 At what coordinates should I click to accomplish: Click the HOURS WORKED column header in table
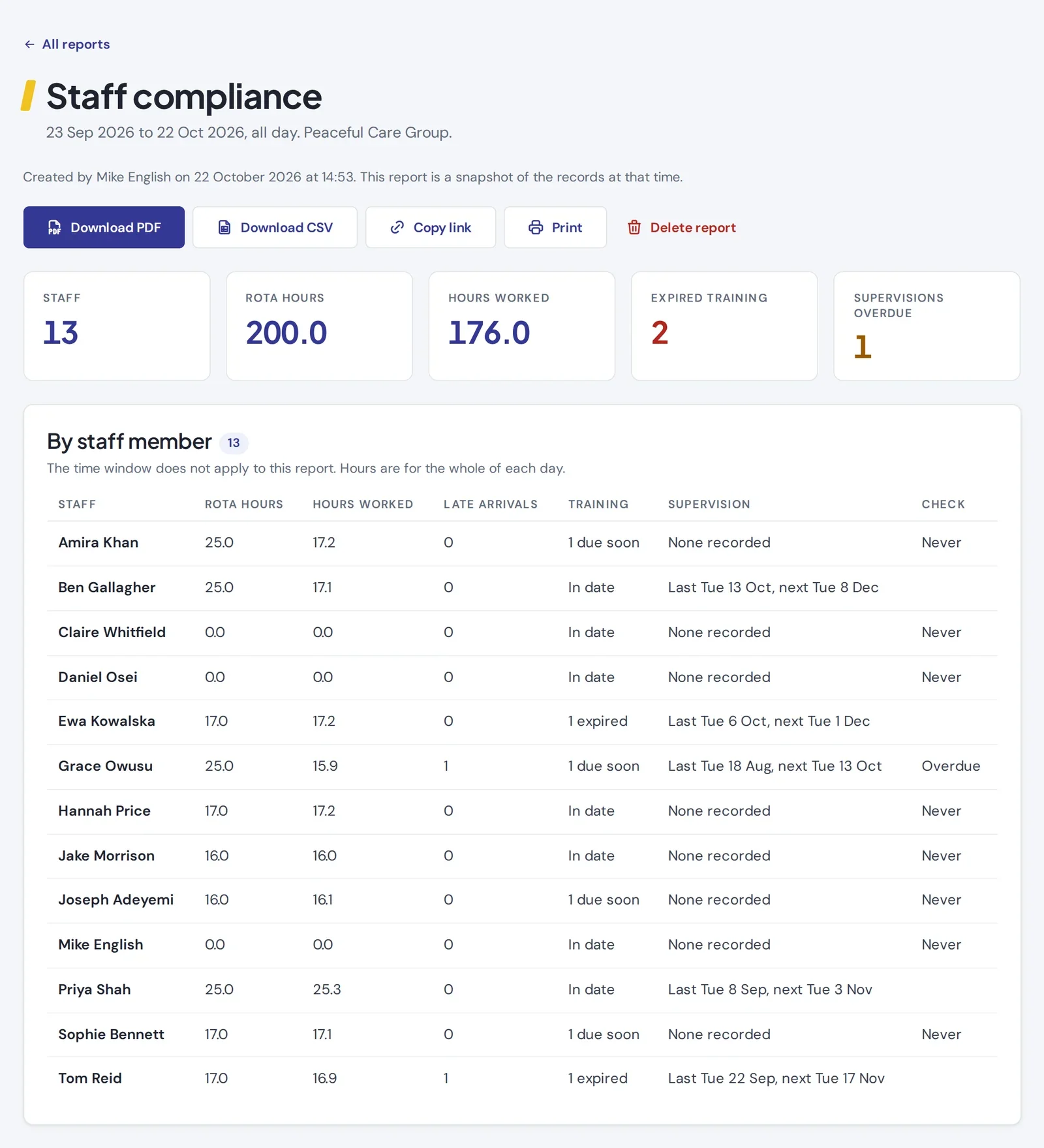363,504
